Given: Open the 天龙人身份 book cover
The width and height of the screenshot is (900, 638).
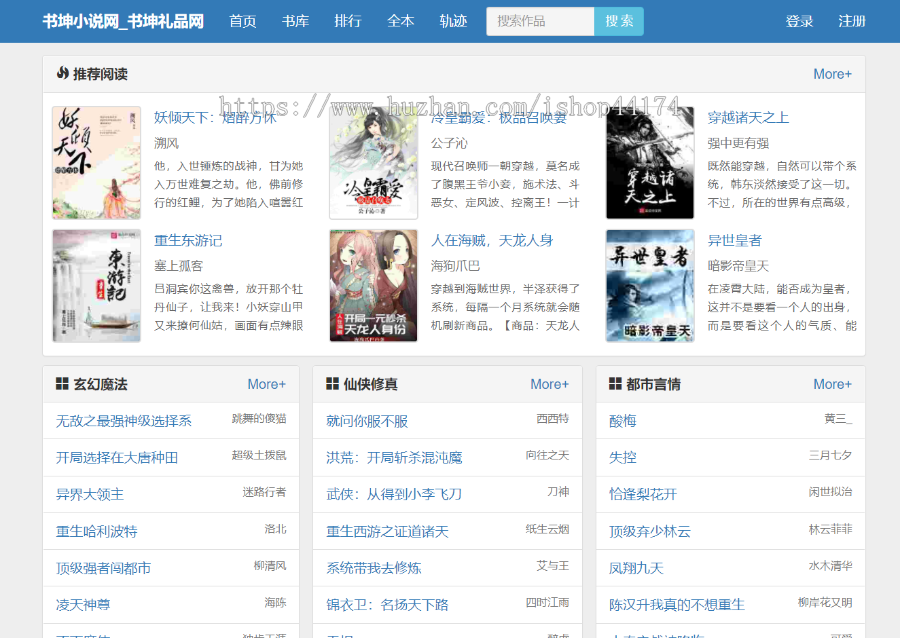Looking at the screenshot, I should pyautogui.click(x=374, y=286).
